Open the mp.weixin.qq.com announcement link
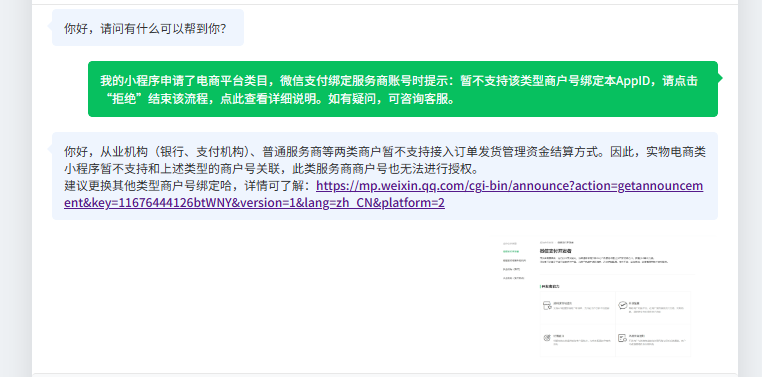This screenshot has height=377, width=762. (x=384, y=194)
